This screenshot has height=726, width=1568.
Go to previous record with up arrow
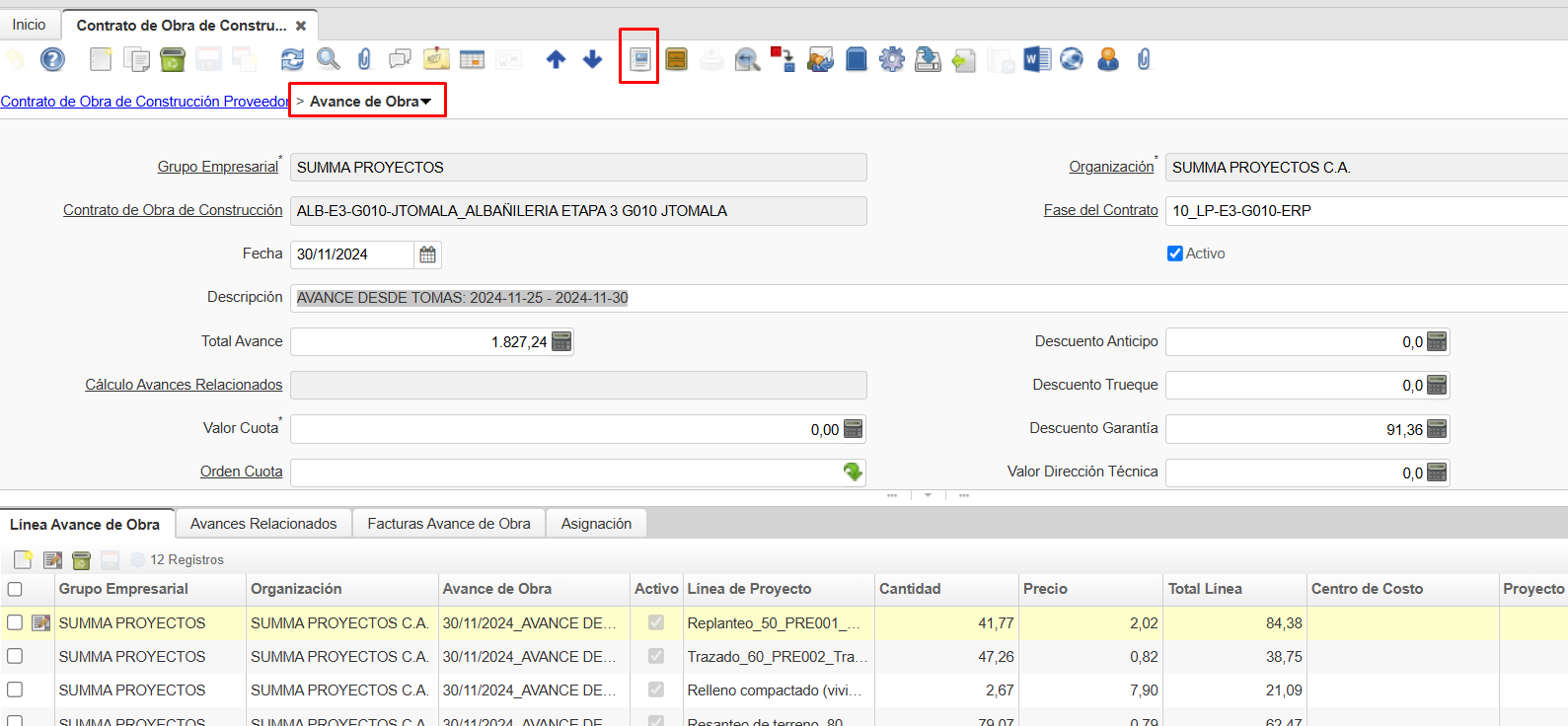click(556, 60)
